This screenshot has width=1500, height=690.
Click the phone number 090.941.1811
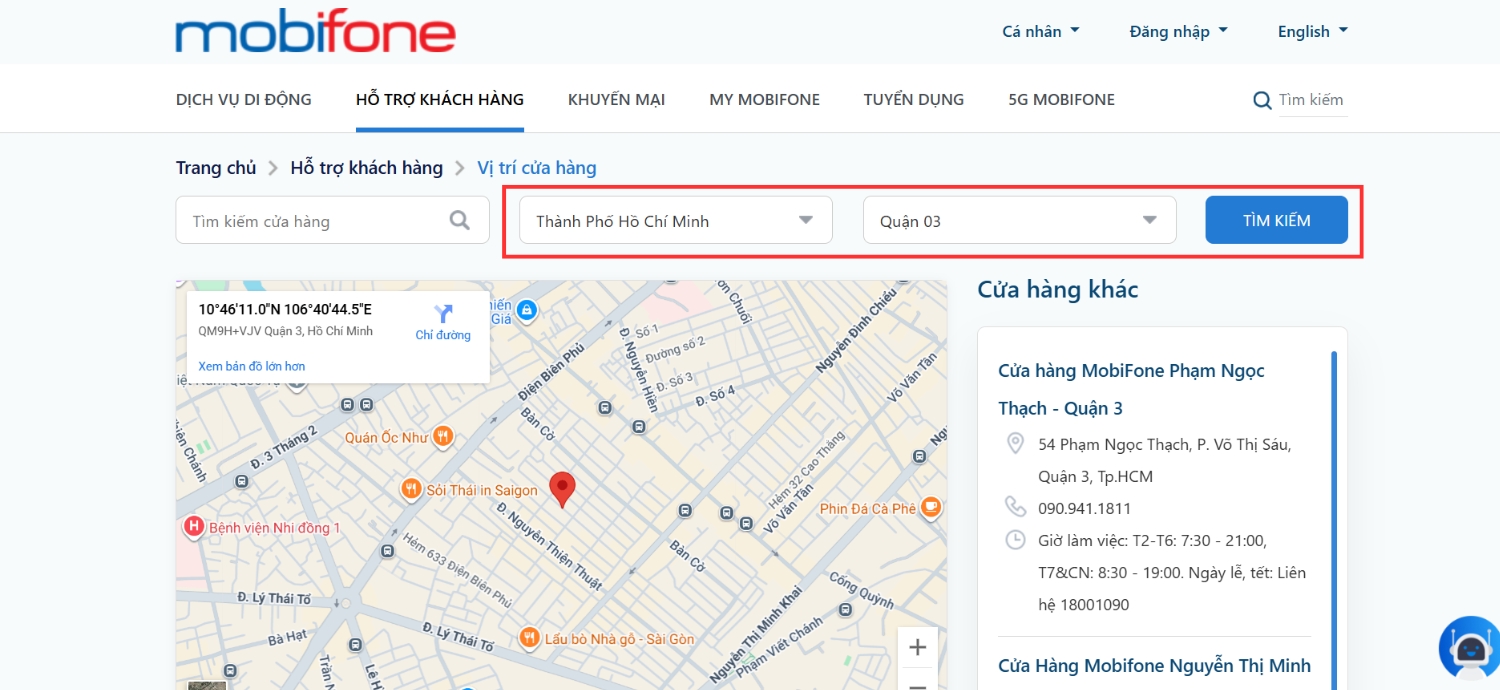(x=1085, y=508)
